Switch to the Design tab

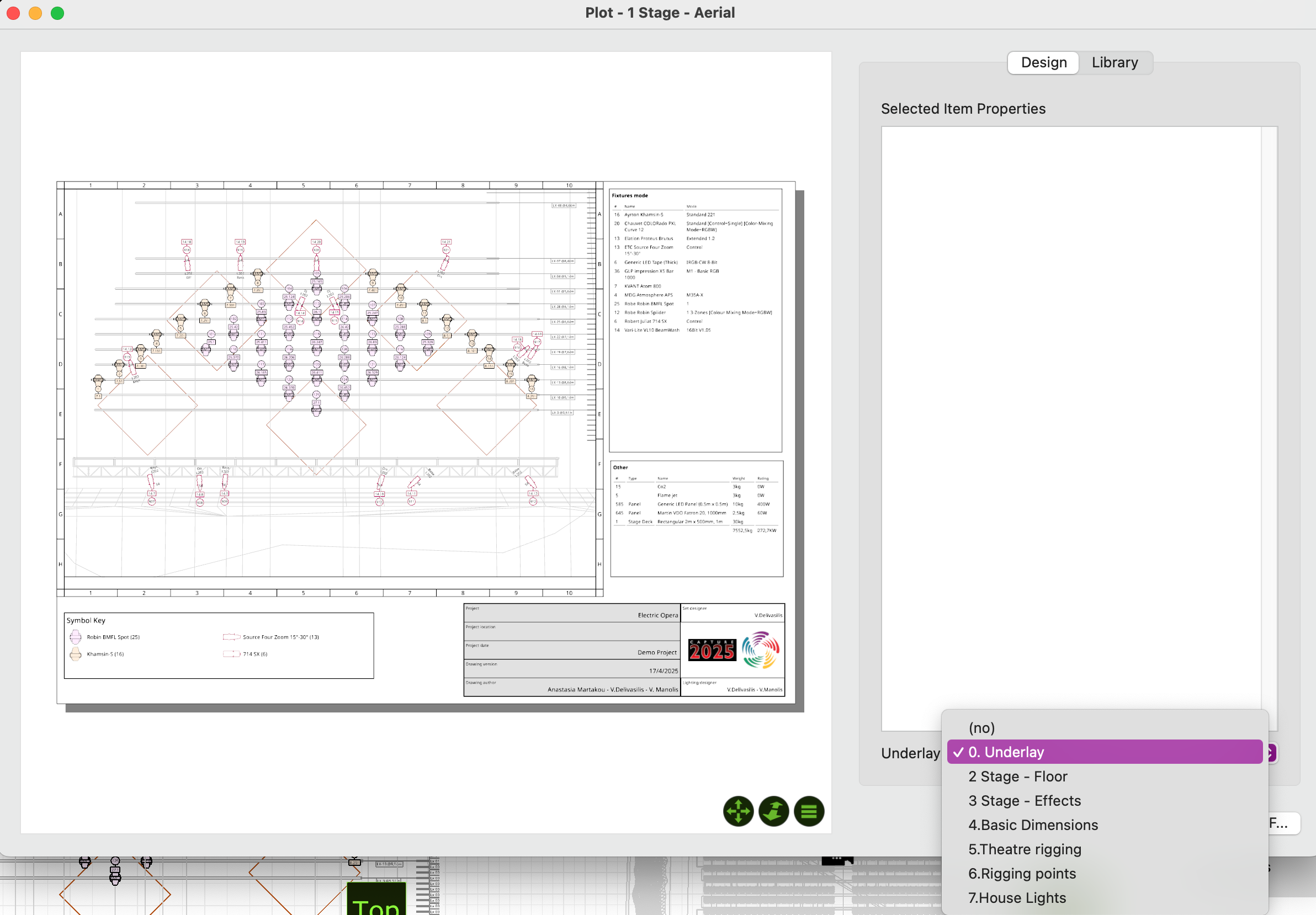(1043, 62)
